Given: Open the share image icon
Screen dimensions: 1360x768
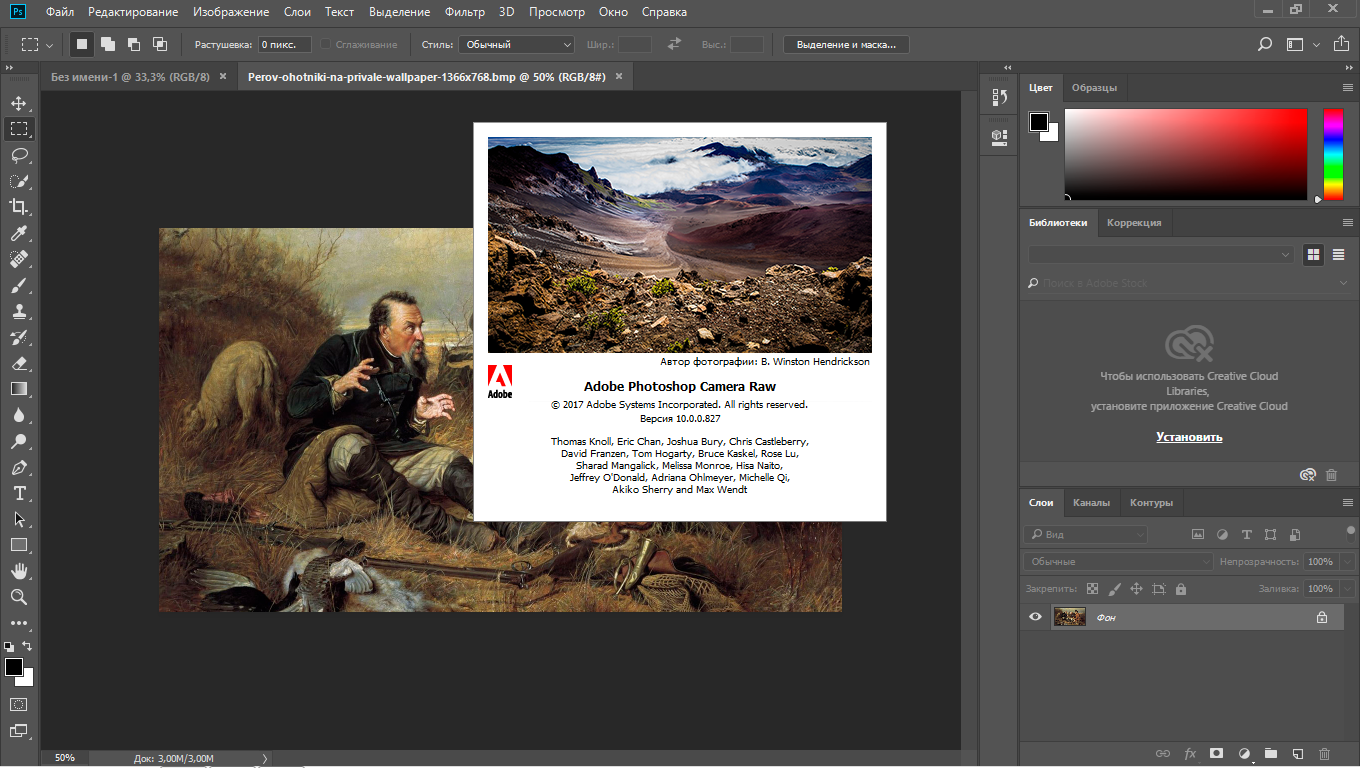Looking at the screenshot, I should [1341, 44].
